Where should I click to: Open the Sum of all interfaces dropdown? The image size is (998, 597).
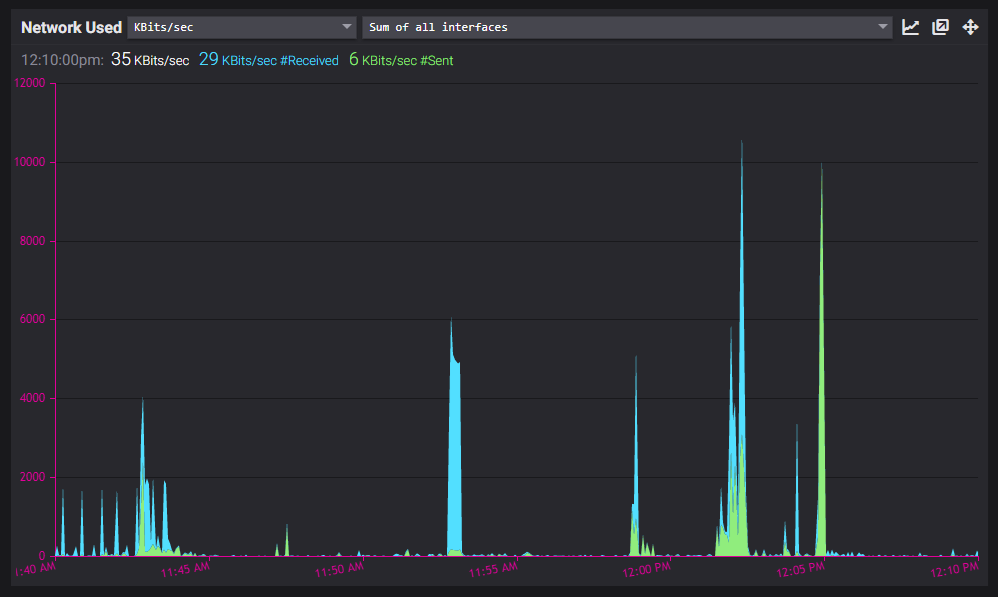pyautogui.click(x=627, y=27)
